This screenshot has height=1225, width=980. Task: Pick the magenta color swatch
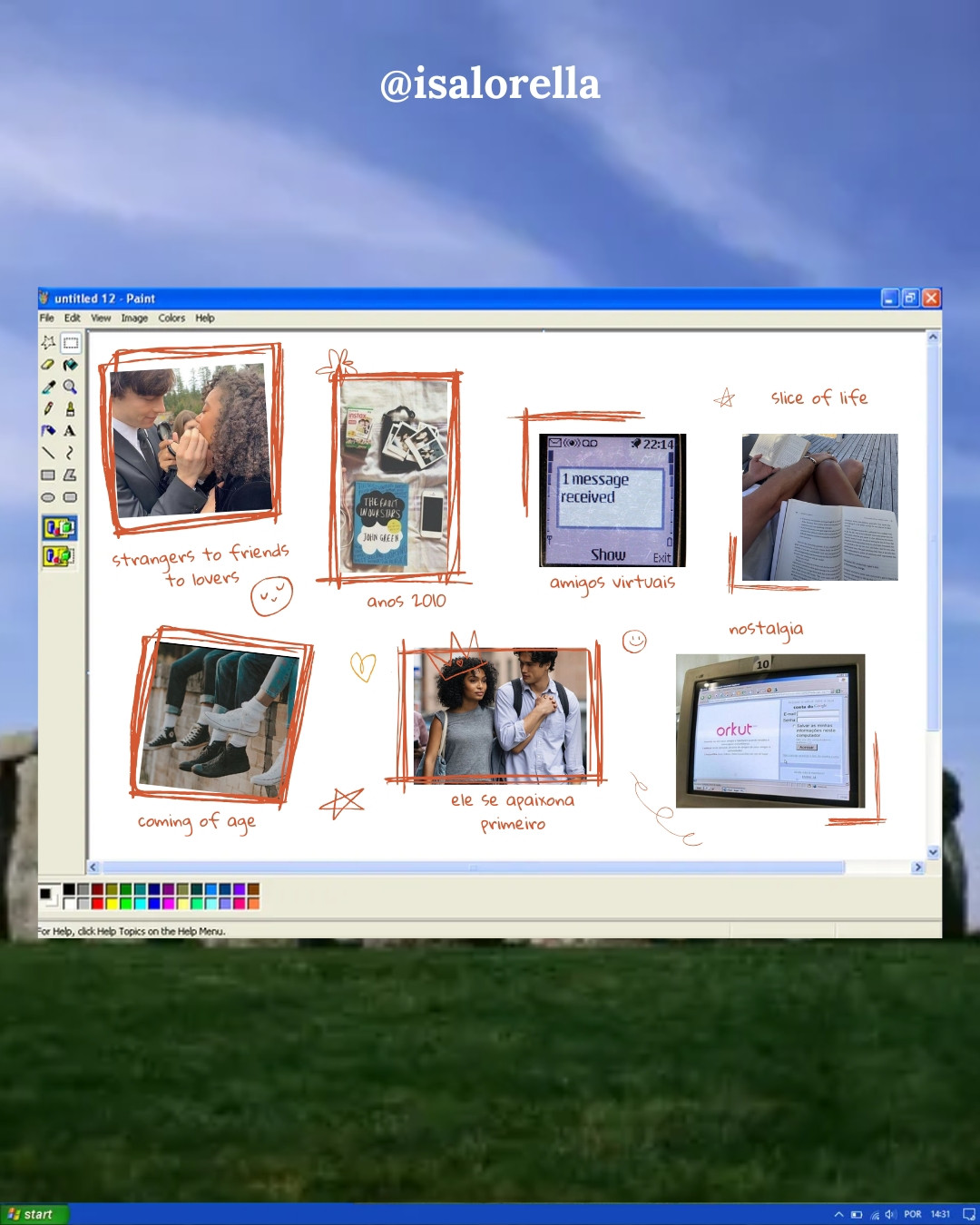(x=168, y=904)
